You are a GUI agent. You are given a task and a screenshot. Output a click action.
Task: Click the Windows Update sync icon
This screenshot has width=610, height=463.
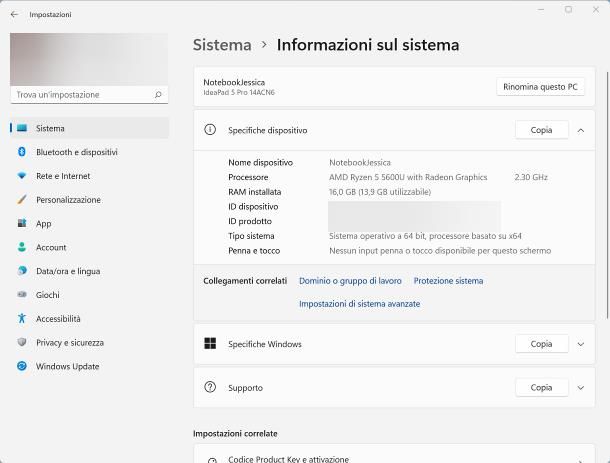coord(22,366)
